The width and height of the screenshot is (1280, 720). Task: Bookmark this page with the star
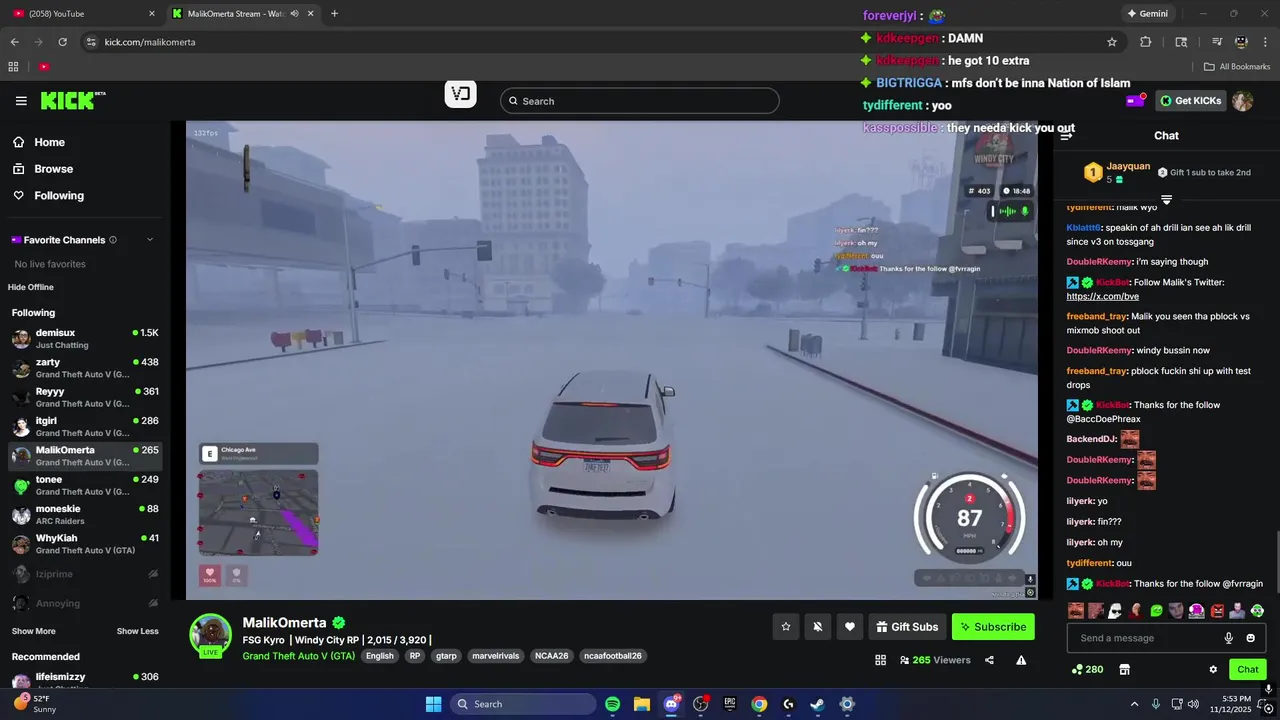point(1112,42)
